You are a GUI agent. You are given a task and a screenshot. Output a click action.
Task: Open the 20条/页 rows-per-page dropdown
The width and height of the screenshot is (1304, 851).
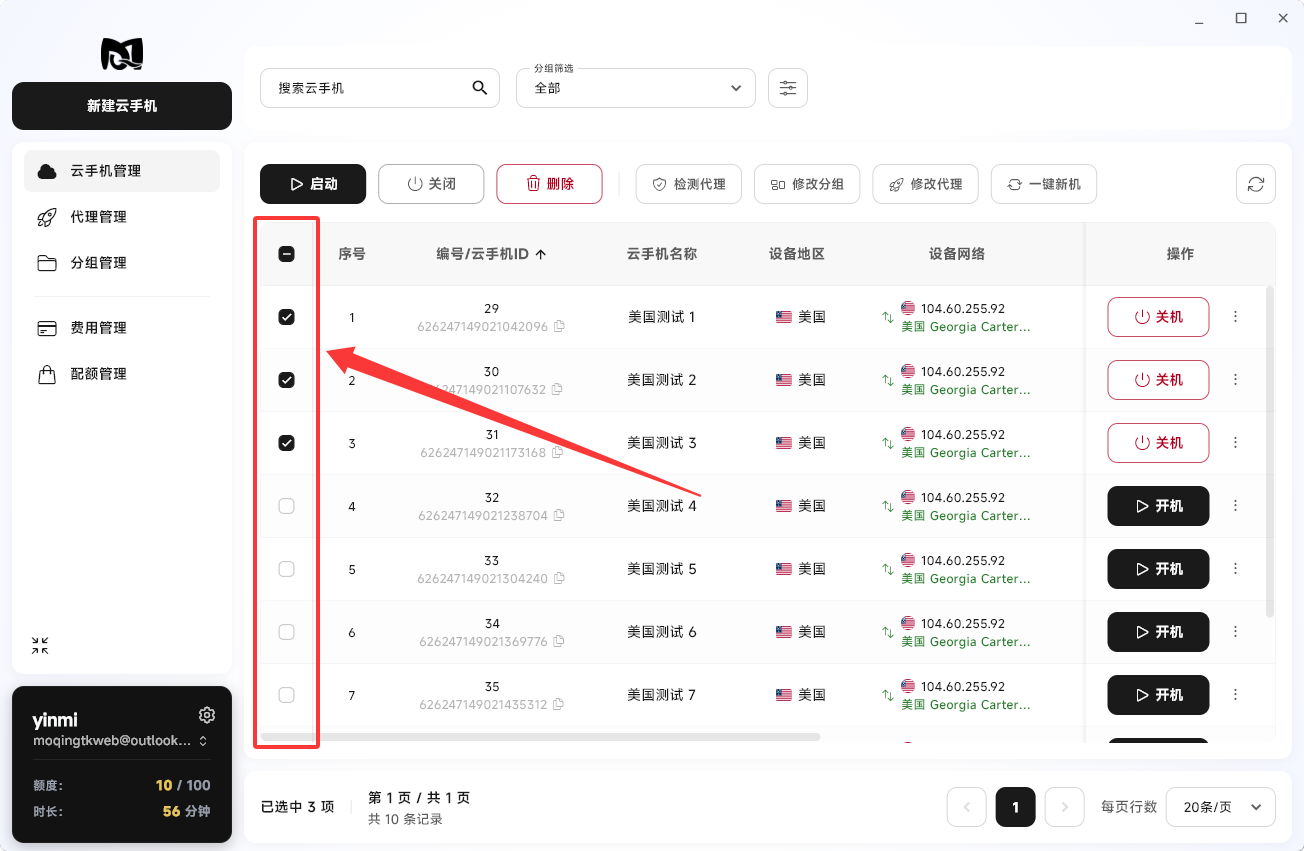1221,807
